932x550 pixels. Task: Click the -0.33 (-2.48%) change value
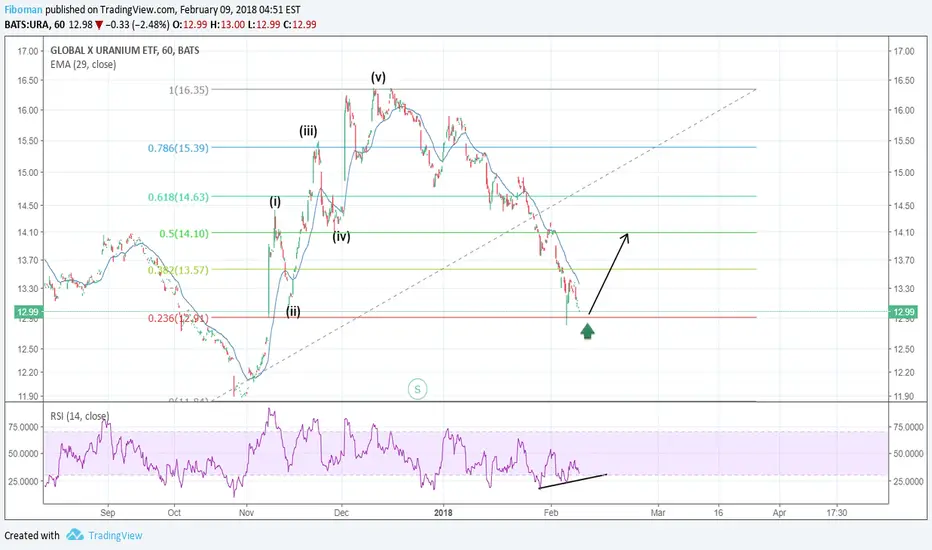pos(137,25)
